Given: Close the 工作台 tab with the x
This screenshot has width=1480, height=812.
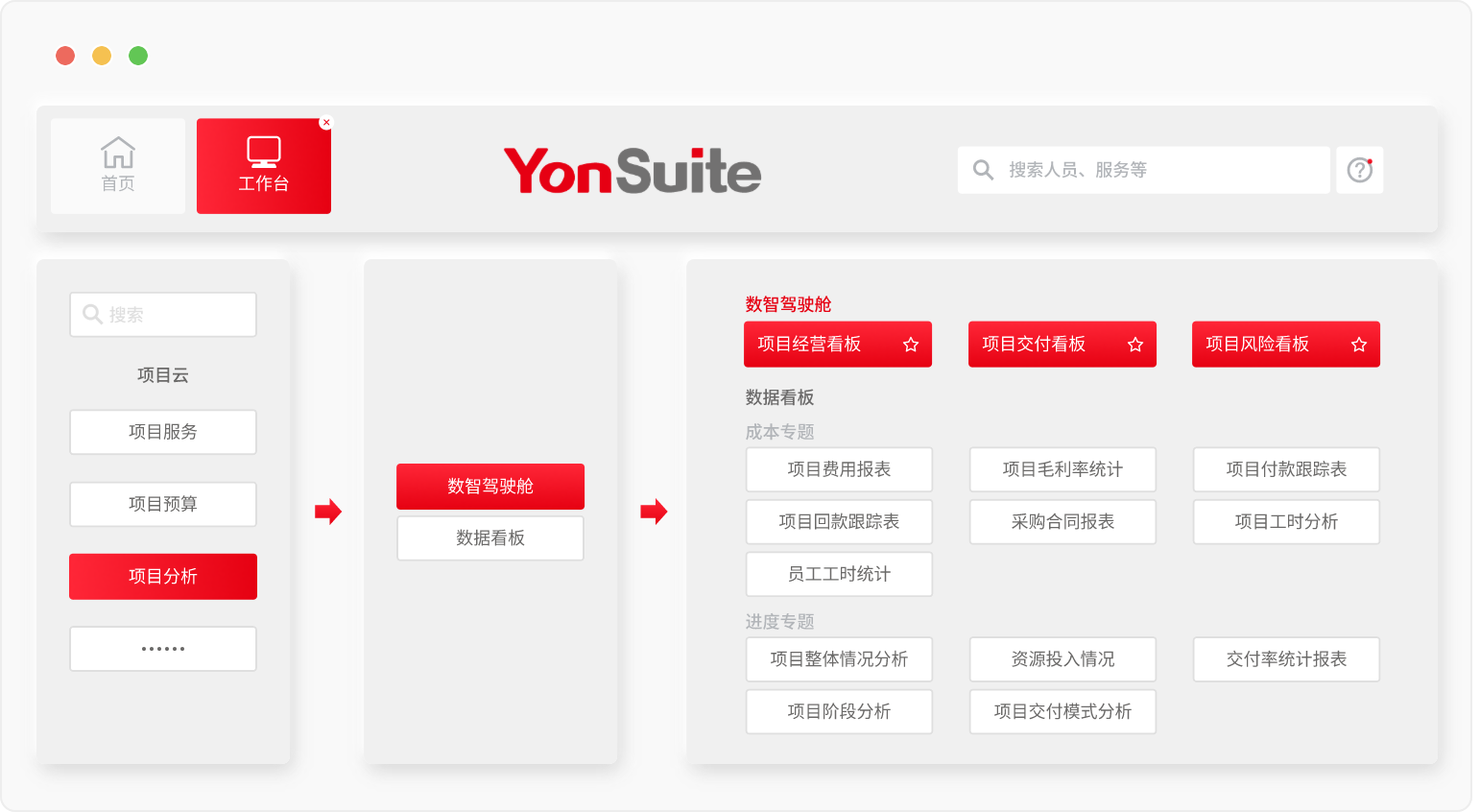Looking at the screenshot, I should (x=326, y=123).
